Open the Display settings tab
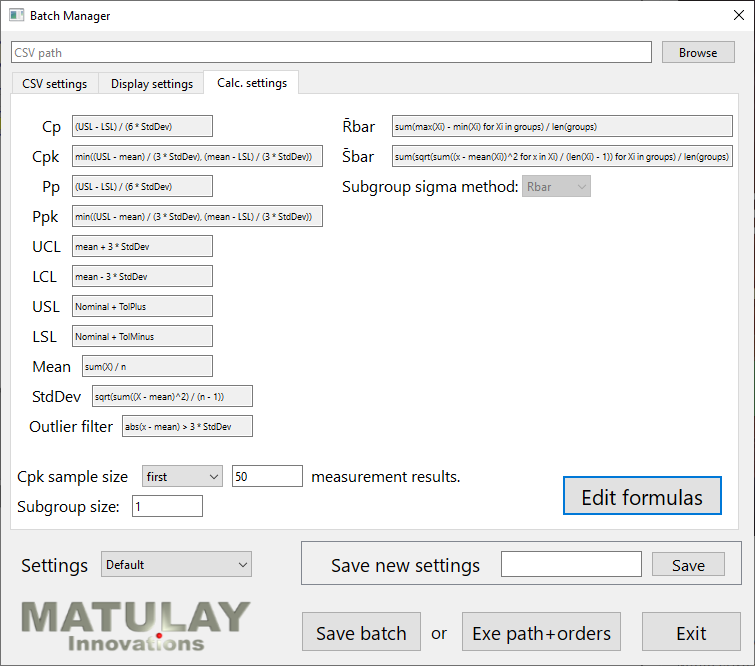This screenshot has width=755, height=666. coord(152,84)
